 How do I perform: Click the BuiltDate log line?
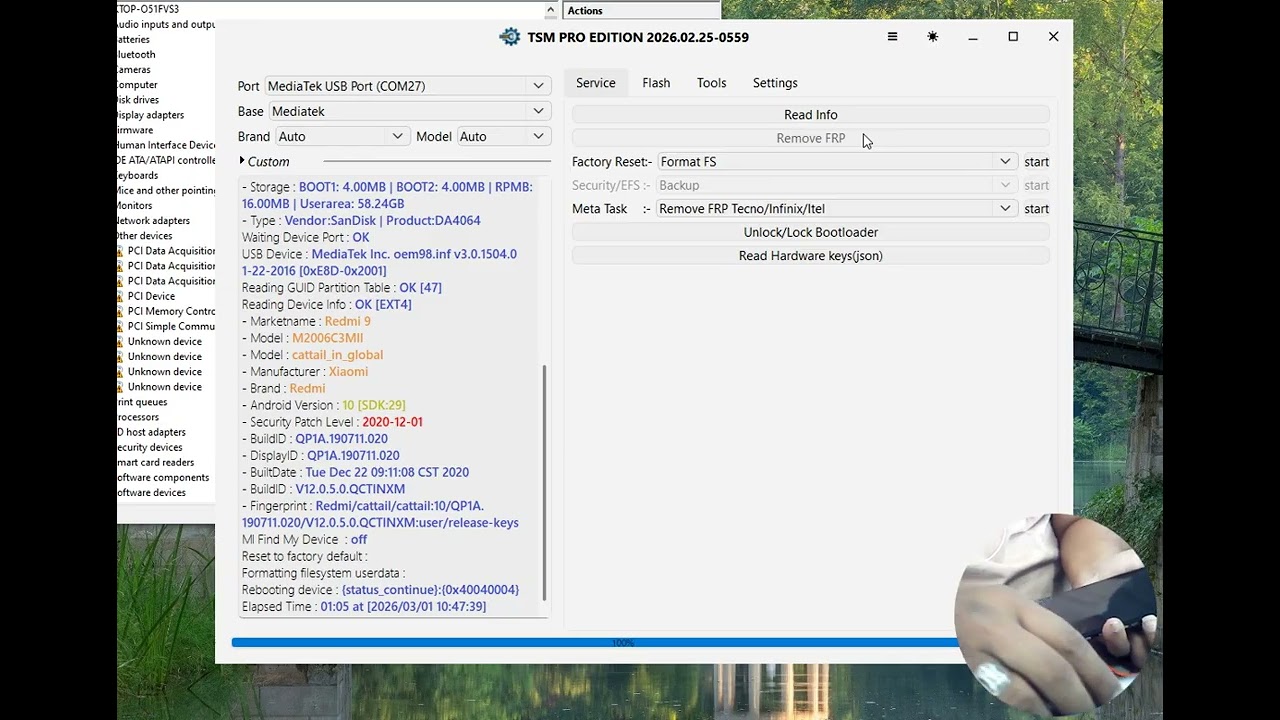[x=355, y=472]
